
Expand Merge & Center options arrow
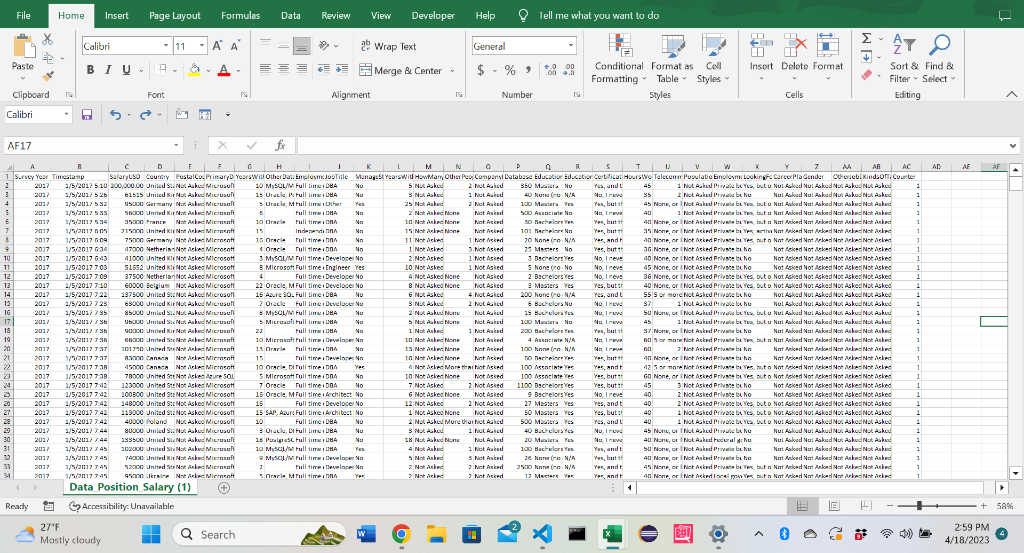click(x=452, y=71)
